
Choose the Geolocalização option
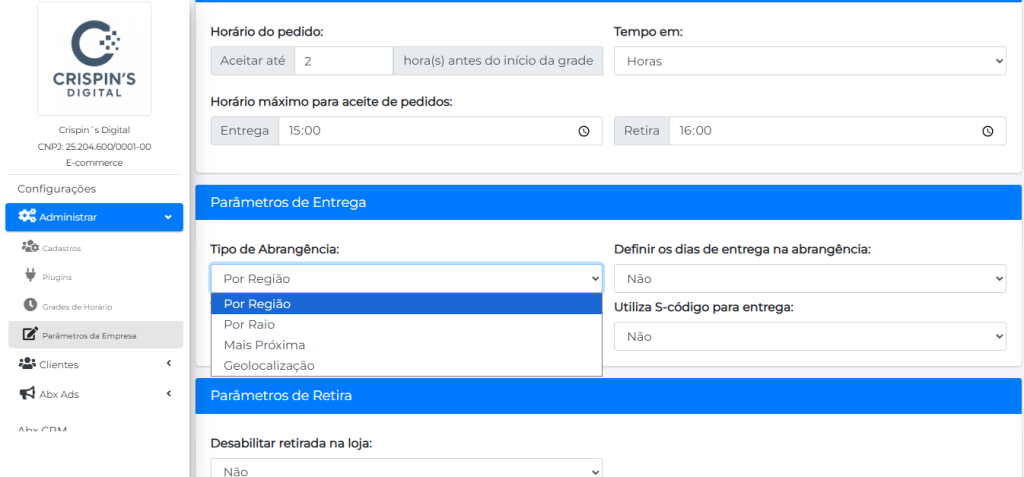click(269, 366)
